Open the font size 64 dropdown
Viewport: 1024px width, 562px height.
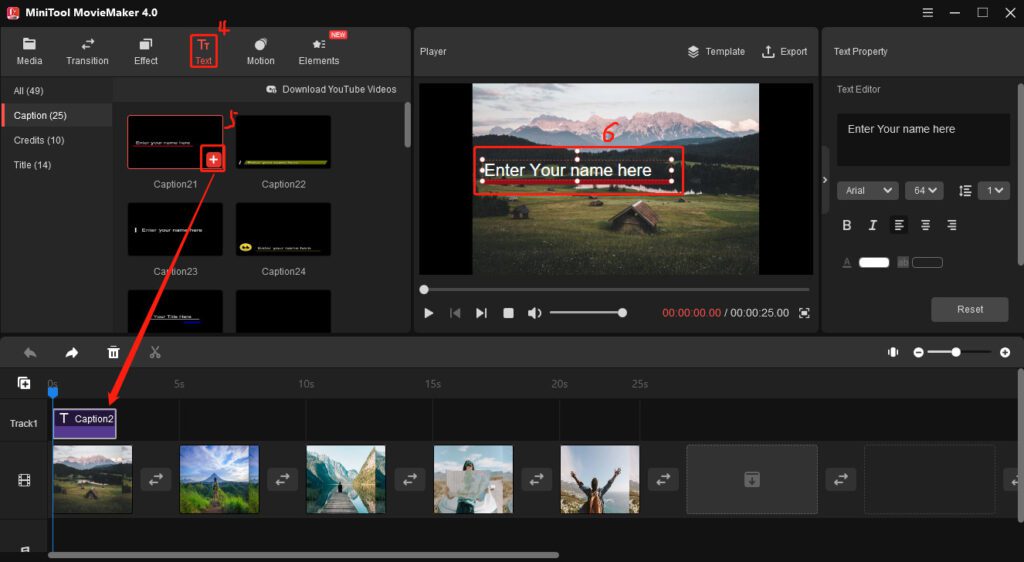click(x=924, y=191)
